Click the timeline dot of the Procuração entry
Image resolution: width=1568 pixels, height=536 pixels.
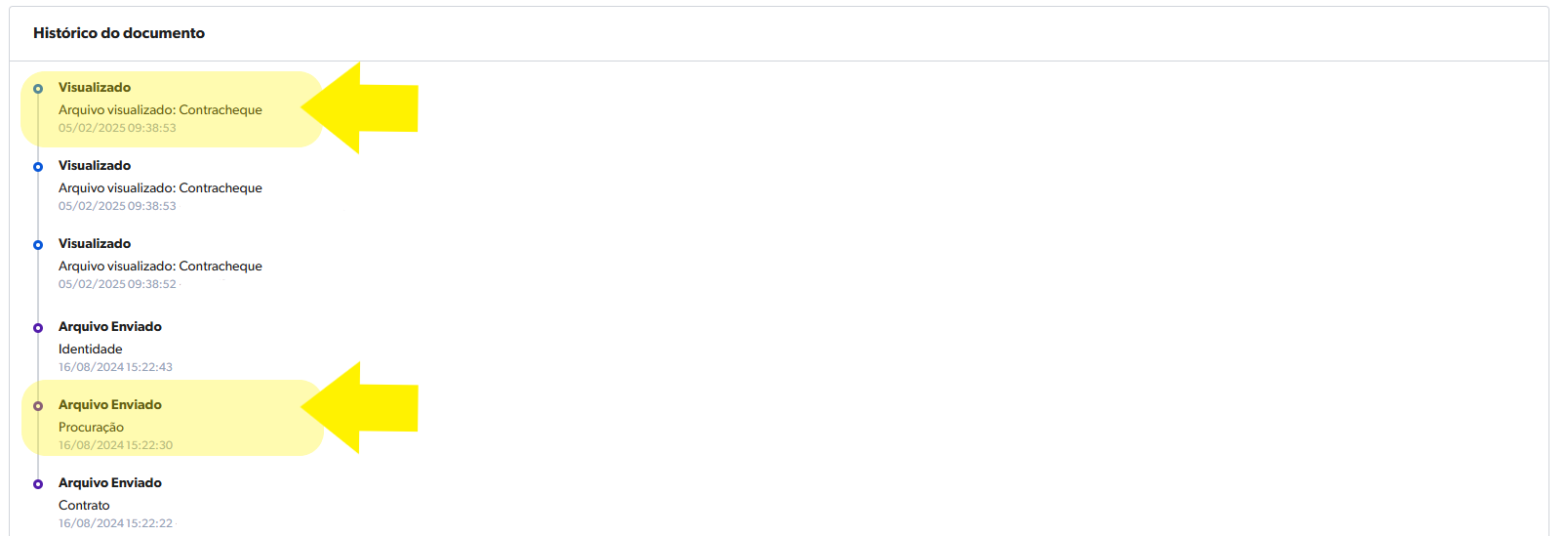(38, 406)
